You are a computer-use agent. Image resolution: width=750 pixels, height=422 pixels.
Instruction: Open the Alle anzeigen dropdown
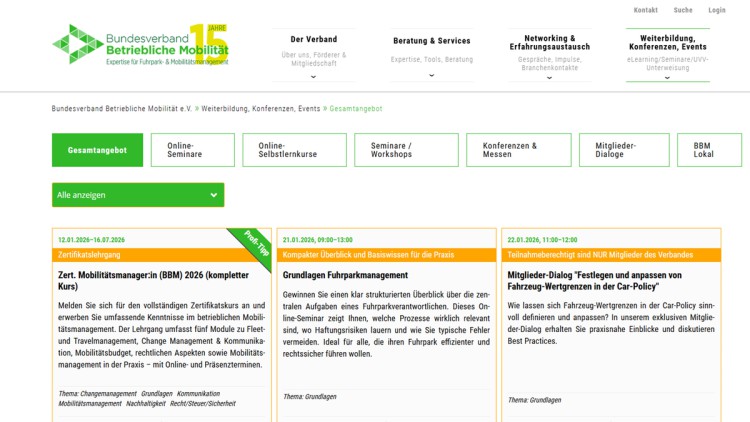click(x=138, y=195)
